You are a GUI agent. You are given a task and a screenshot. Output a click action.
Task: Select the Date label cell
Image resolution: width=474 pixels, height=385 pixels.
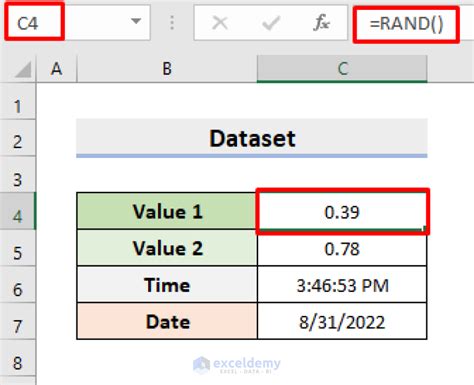167,321
